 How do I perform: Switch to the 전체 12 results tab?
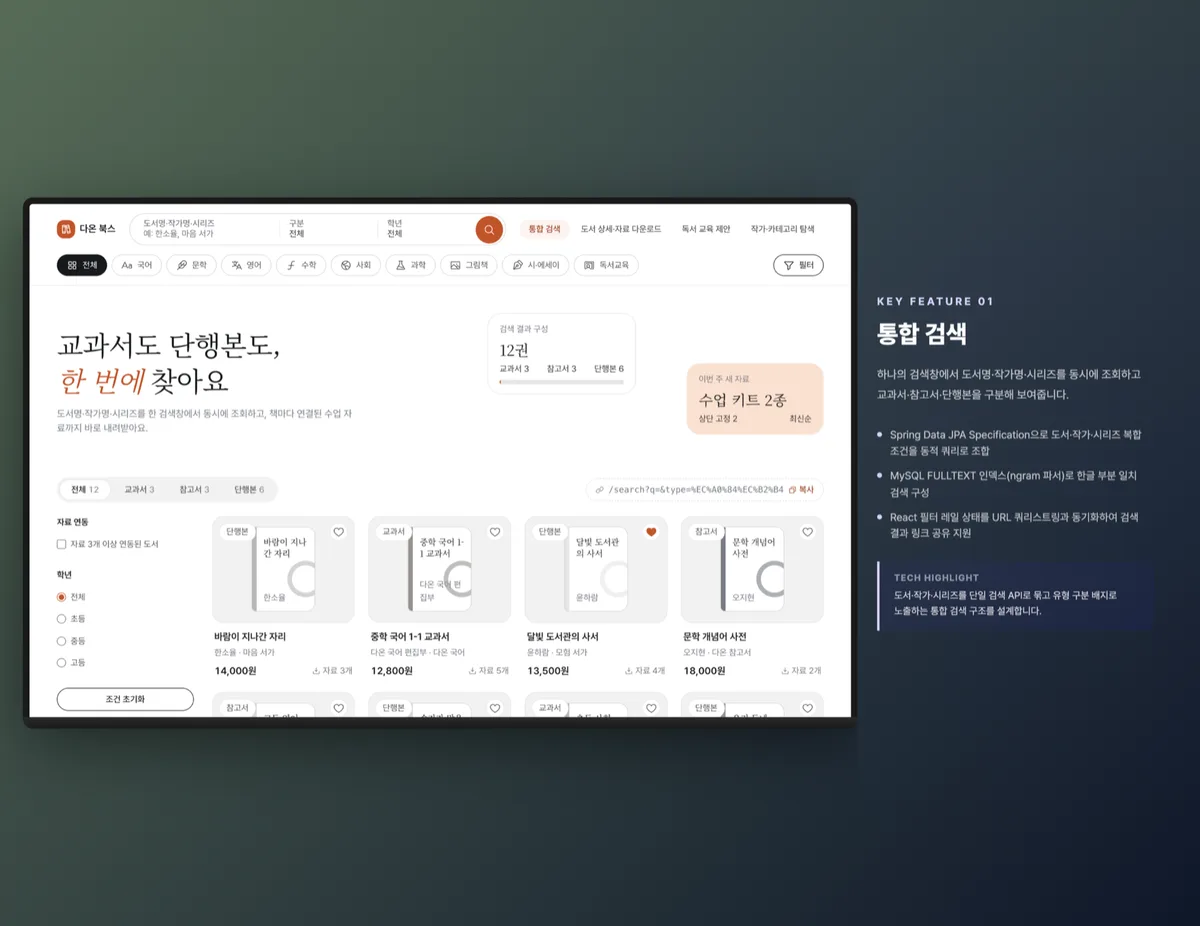click(x=85, y=490)
